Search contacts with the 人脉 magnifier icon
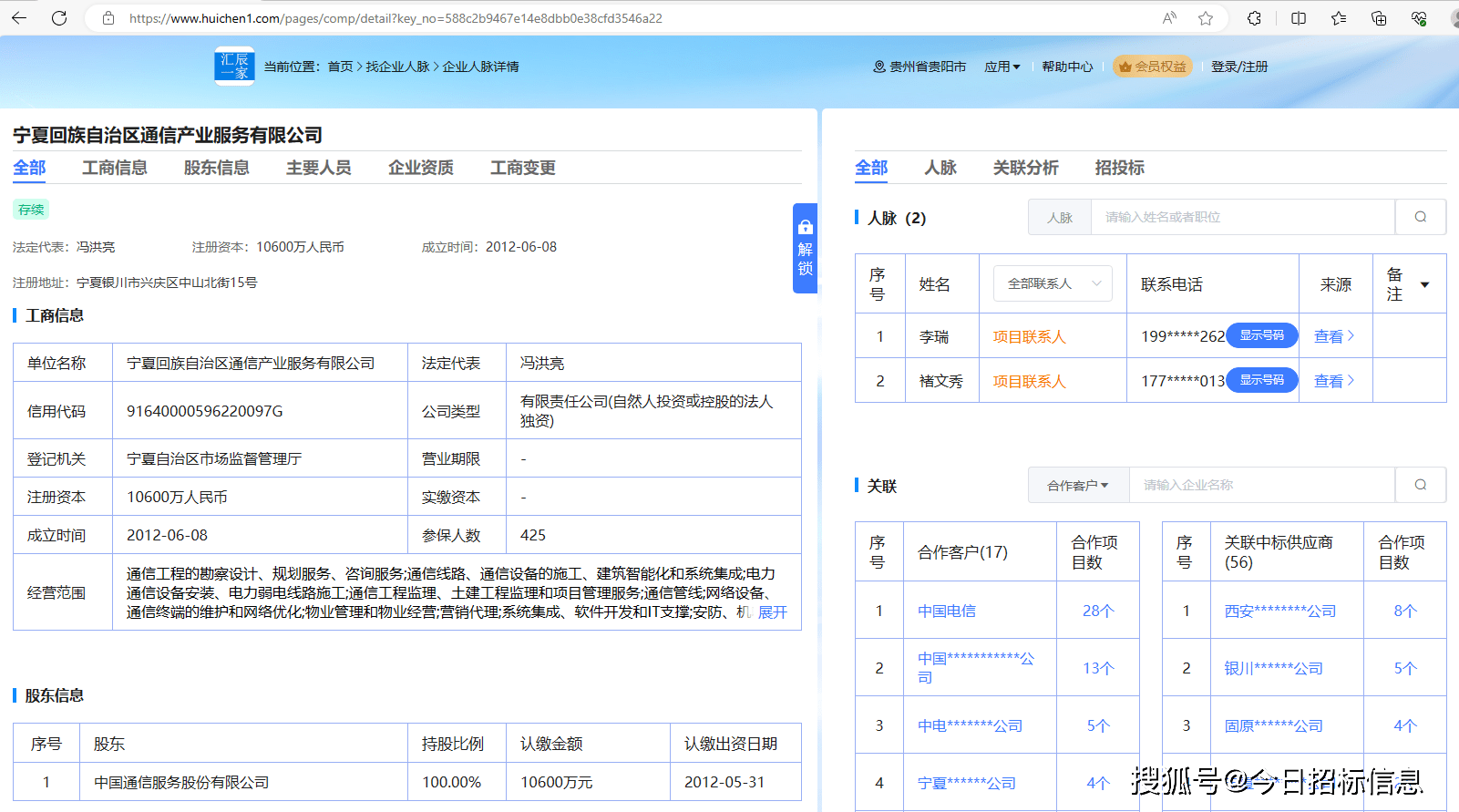Screen dimensions: 1459x812 pyautogui.click(x=1421, y=217)
